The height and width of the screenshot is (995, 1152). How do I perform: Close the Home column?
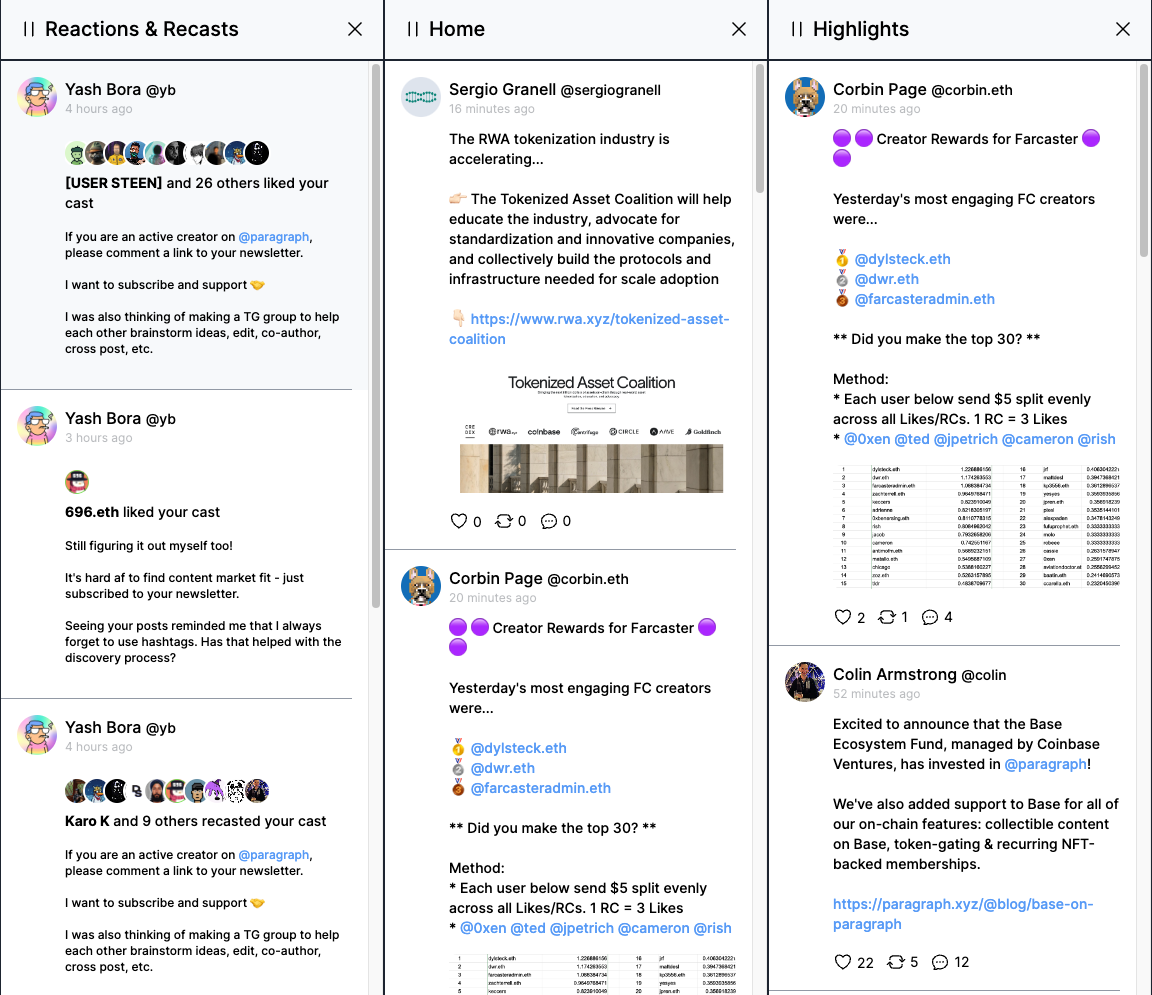click(739, 29)
